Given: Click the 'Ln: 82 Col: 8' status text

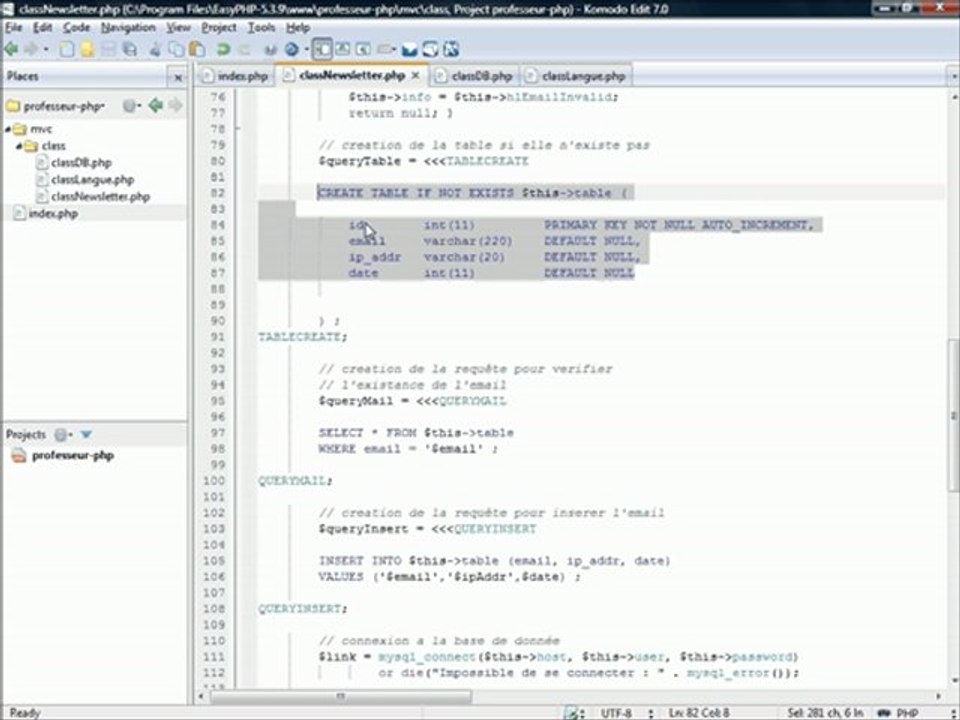Looking at the screenshot, I should tap(699, 713).
